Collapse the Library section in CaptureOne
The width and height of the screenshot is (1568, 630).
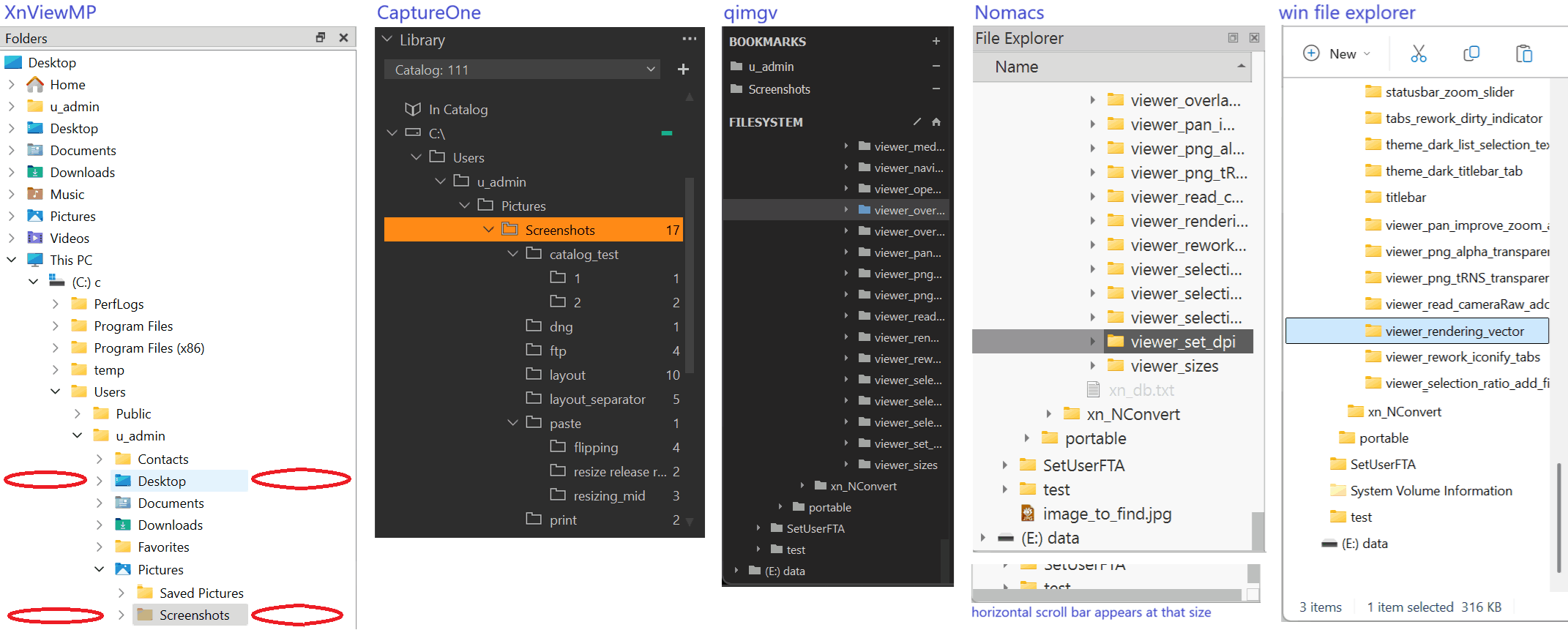[387, 40]
